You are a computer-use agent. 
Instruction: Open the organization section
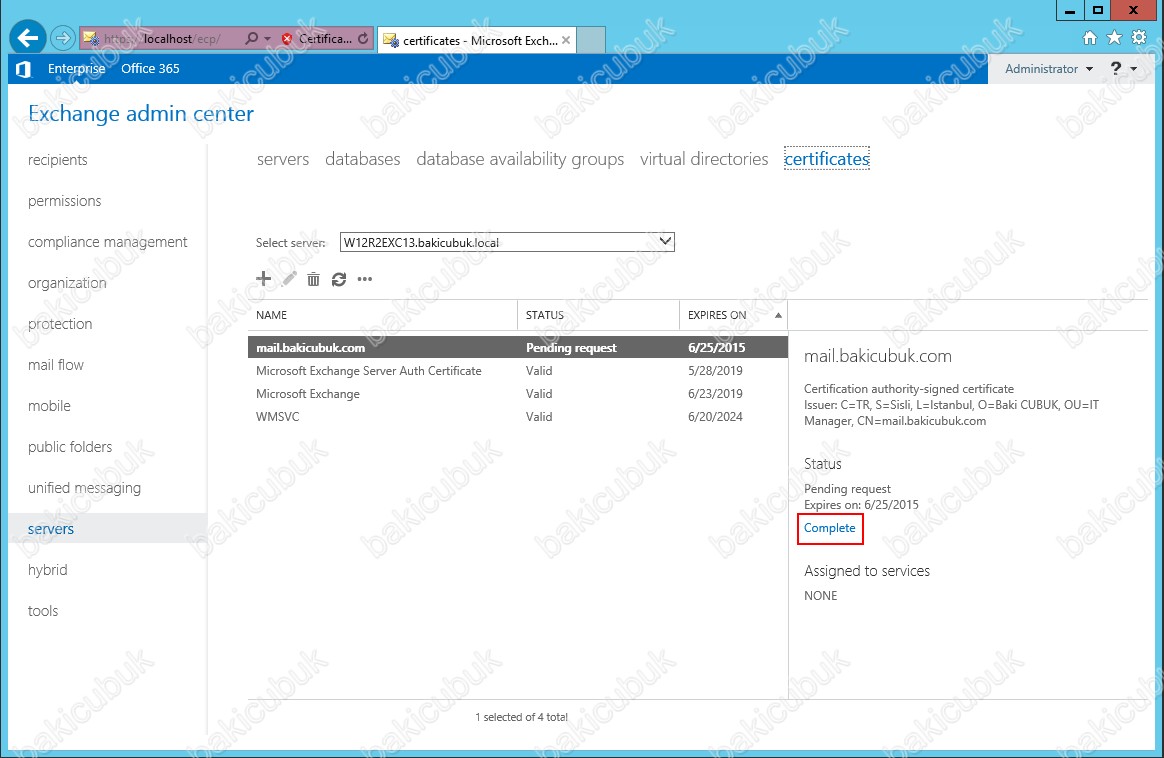pos(67,283)
